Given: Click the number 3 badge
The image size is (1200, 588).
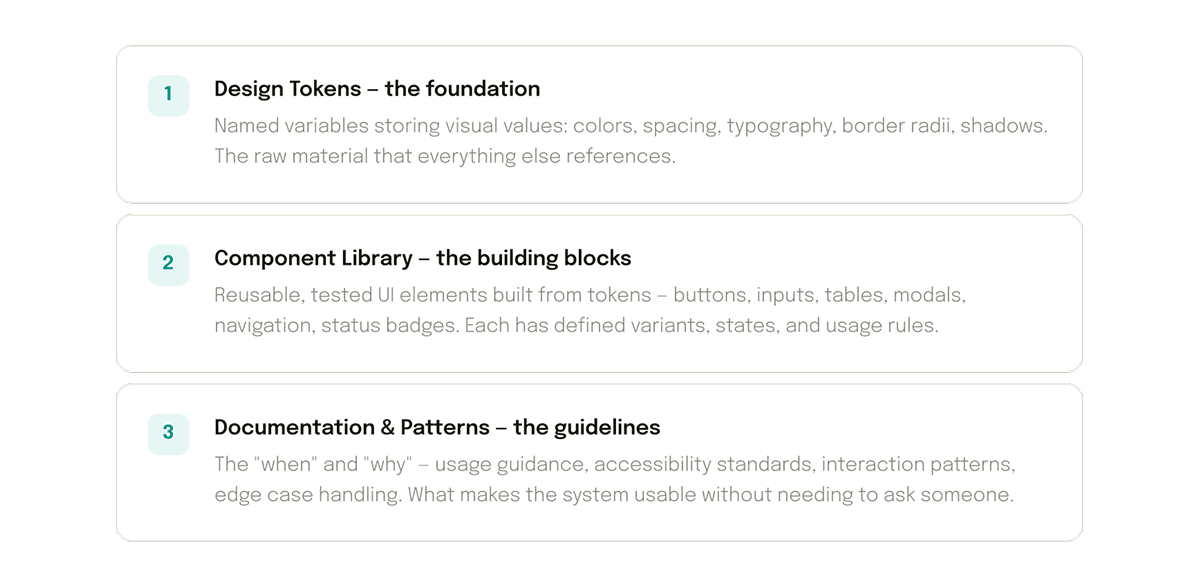Looking at the screenshot, I should 168,433.
